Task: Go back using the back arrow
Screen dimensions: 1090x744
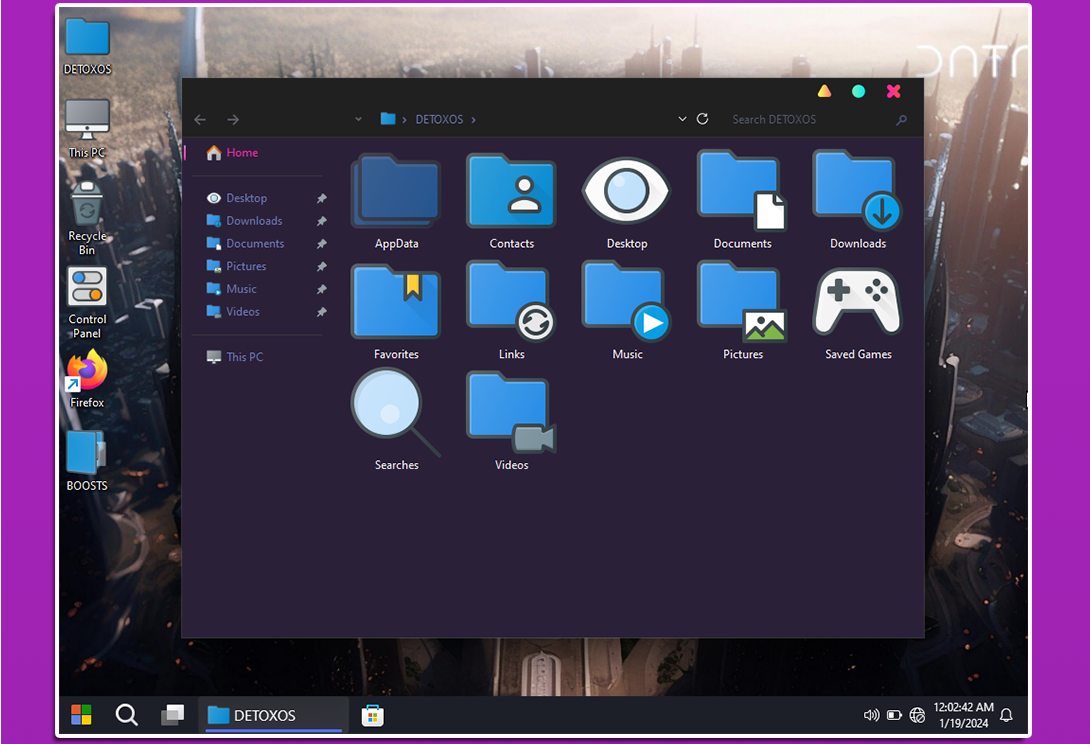Action: (200, 120)
